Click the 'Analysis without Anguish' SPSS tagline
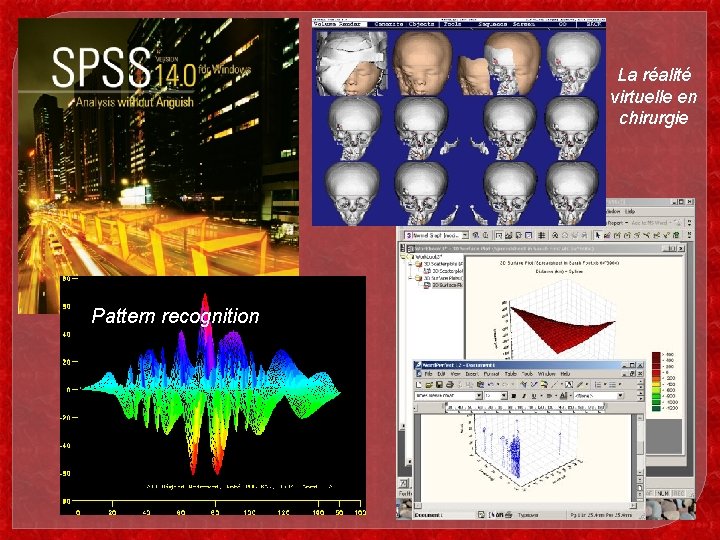 coord(135,101)
